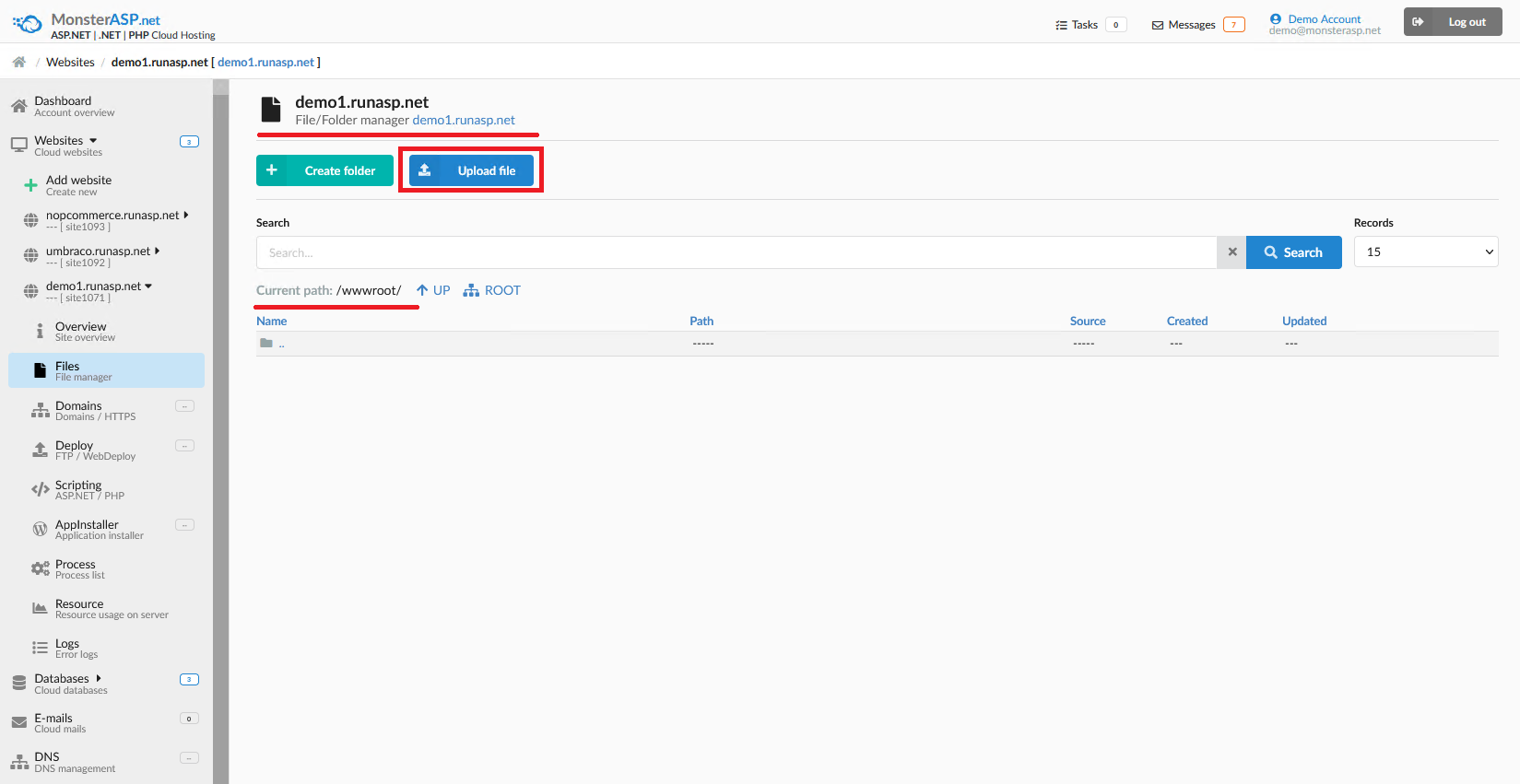
Task: Click the Dashboard house icon in sidebar
Action: tap(18, 106)
